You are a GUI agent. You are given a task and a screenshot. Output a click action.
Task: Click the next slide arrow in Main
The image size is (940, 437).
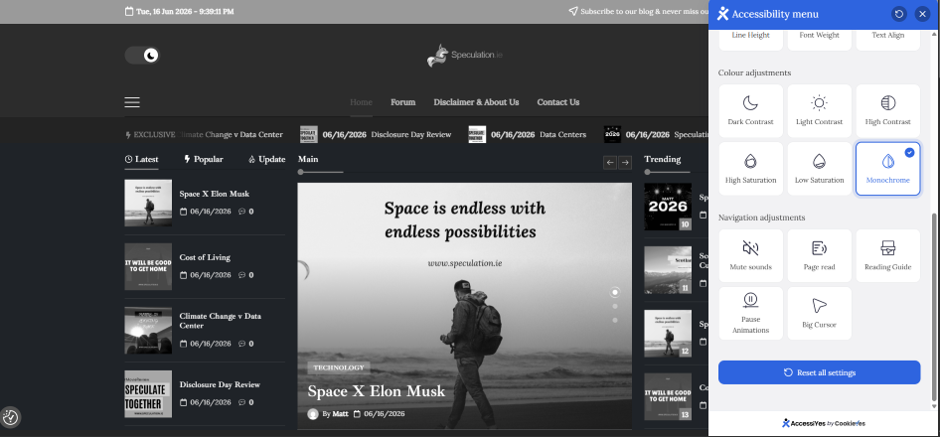[x=625, y=162]
